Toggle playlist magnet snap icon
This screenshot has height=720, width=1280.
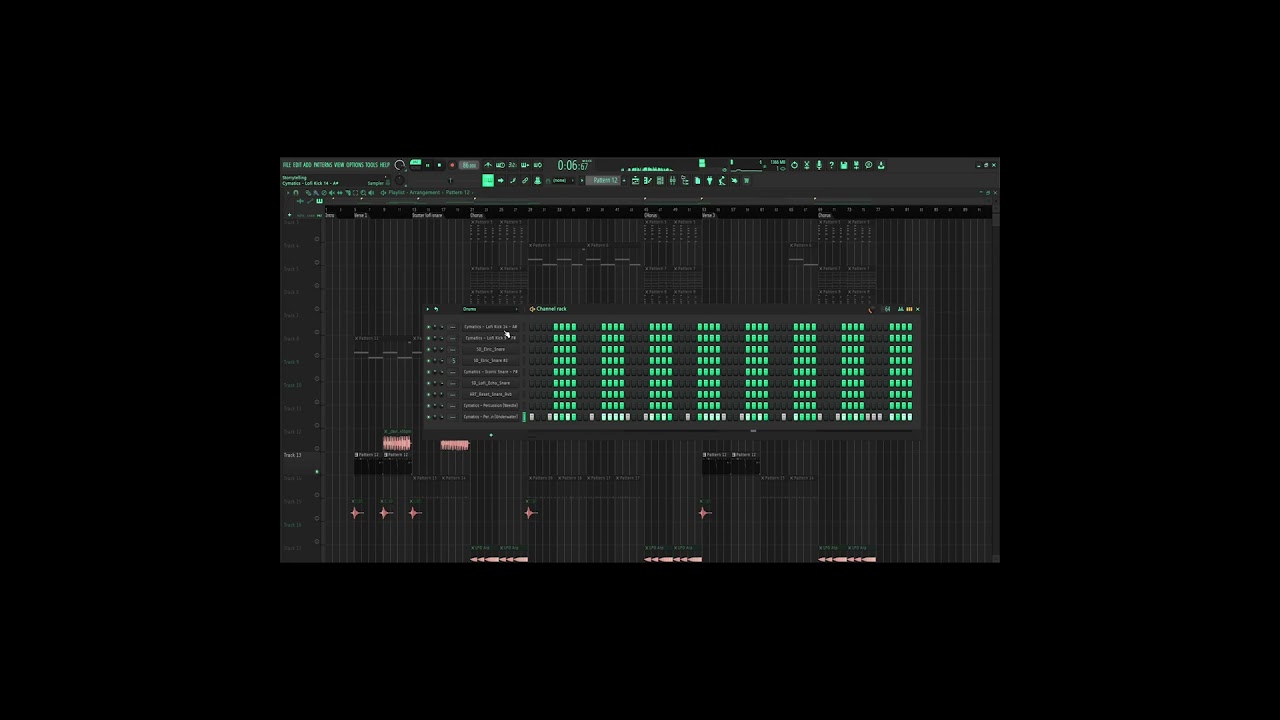(296, 192)
